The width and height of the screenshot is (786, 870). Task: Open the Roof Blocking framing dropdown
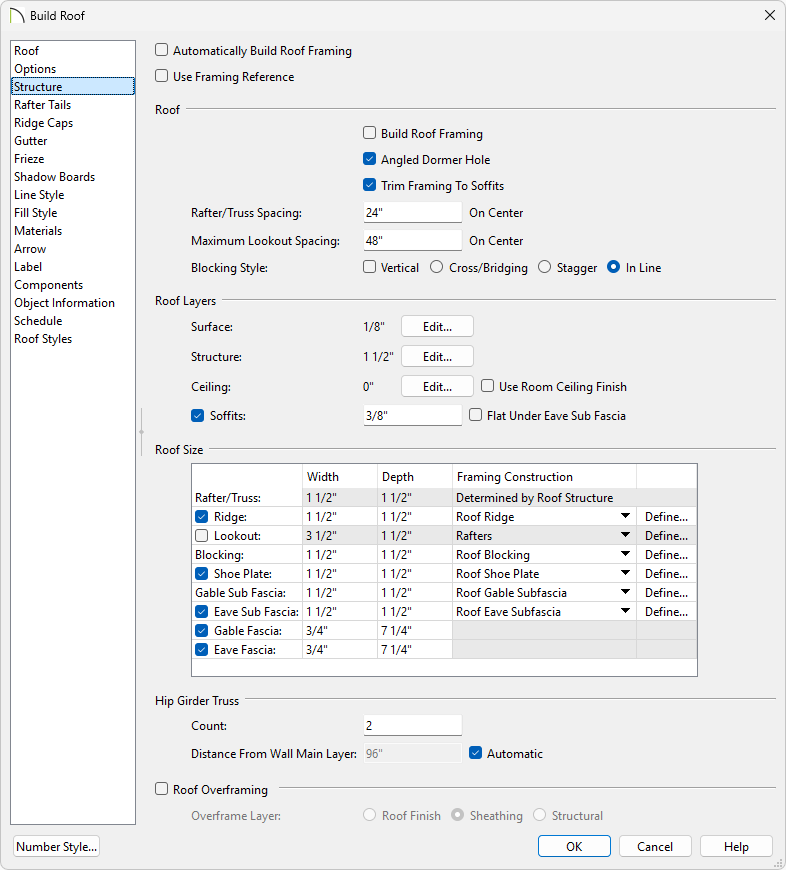[625, 555]
